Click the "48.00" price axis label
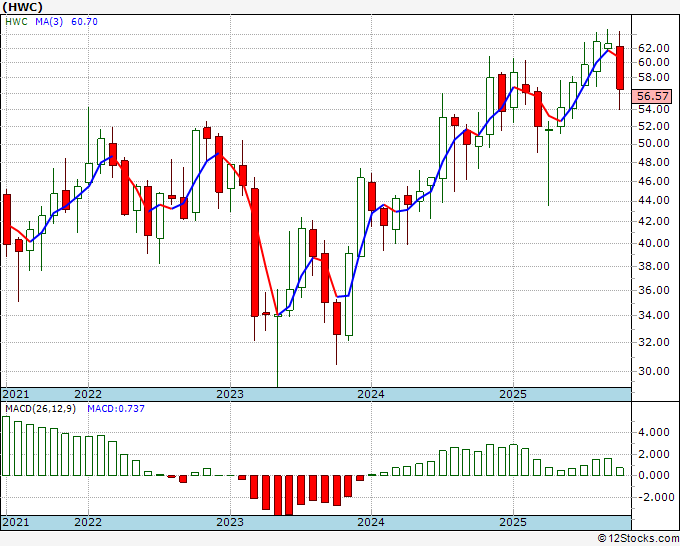Screen dimensions: 680x546 coord(654,162)
